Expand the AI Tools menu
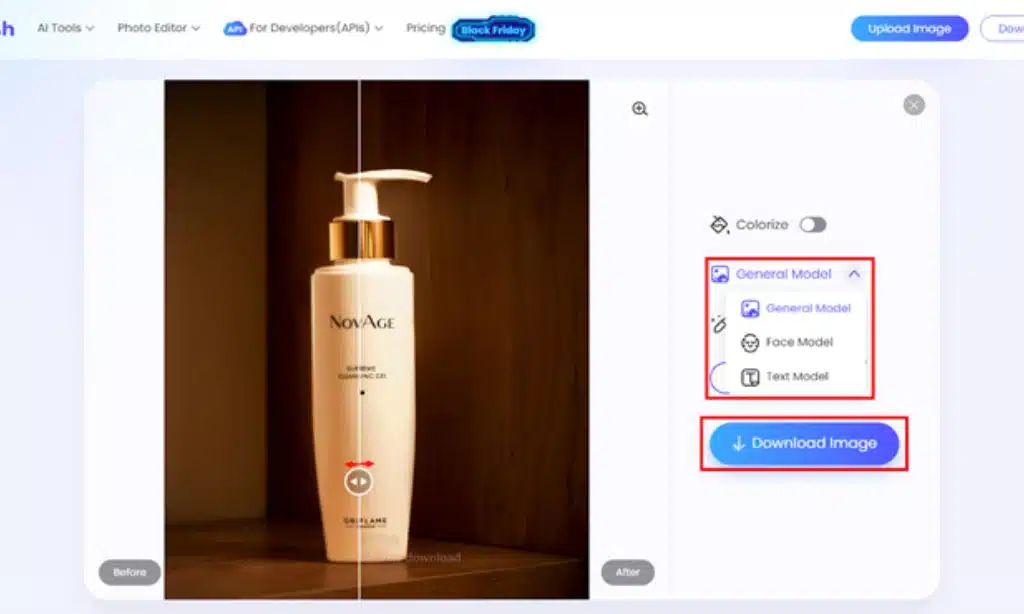Viewport: 1024px width, 614px height. tap(66, 28)
